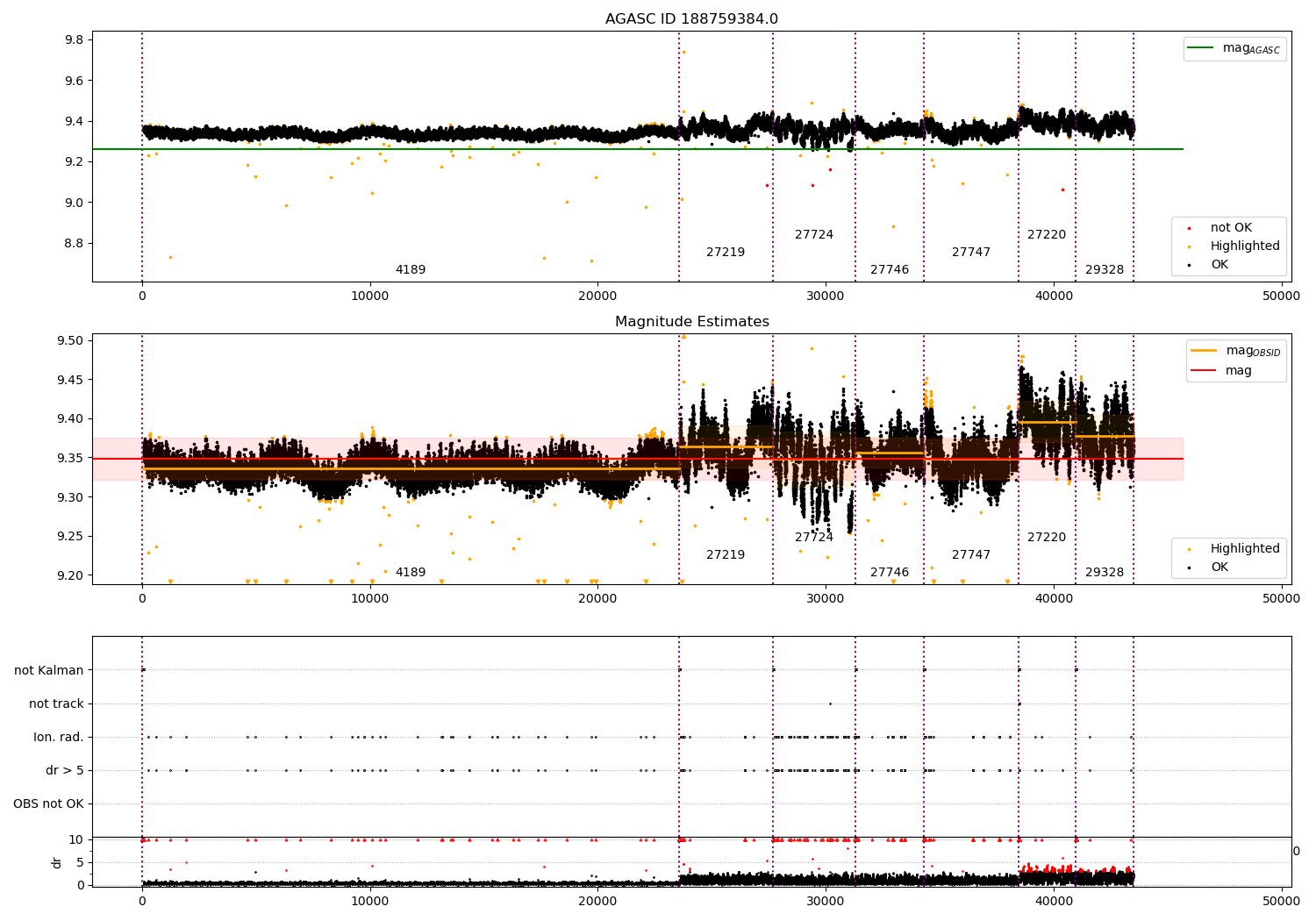This screenshot has height=921, width=1316.
Task: Select the mag AGASC legend entry in top plot
Action: (1234, 48)
